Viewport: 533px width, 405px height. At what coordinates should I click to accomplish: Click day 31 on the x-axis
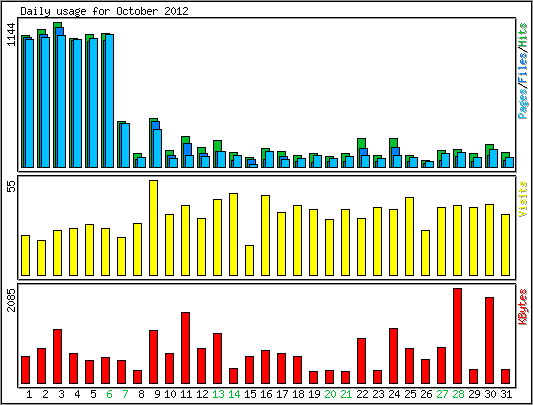(x=506, y=394)
